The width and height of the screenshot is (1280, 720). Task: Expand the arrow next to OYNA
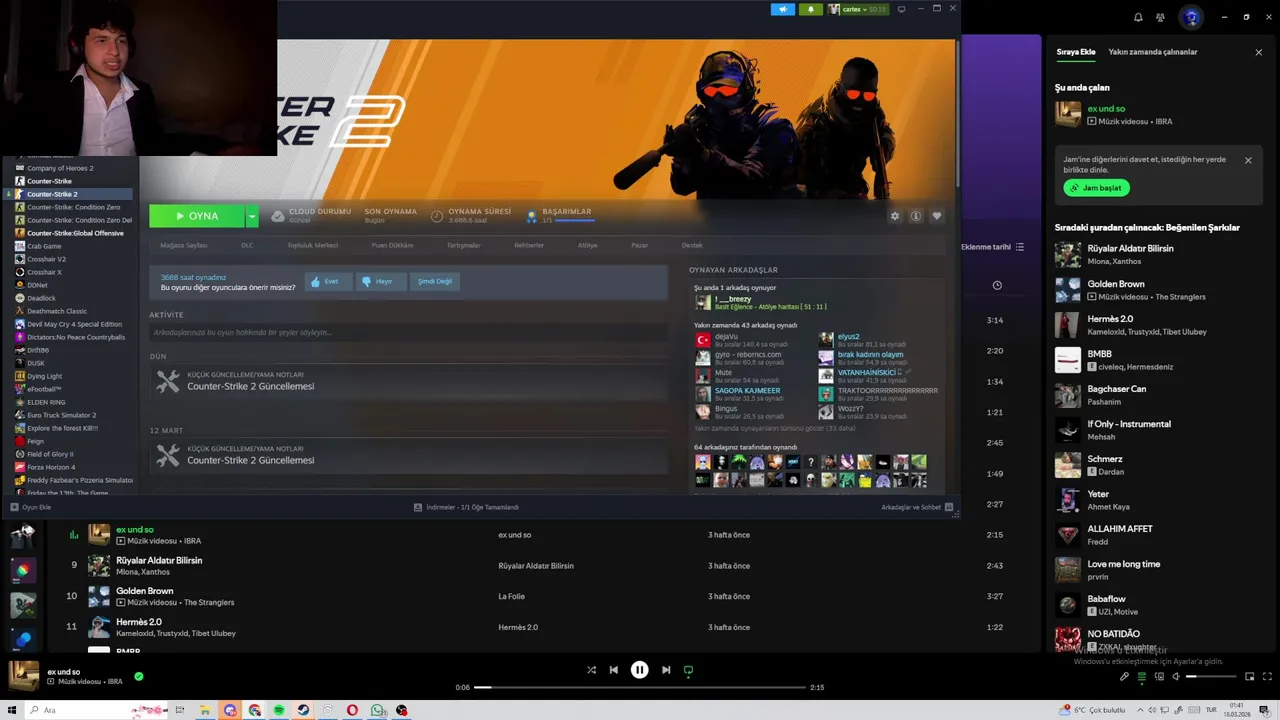[x=252, y=216]
